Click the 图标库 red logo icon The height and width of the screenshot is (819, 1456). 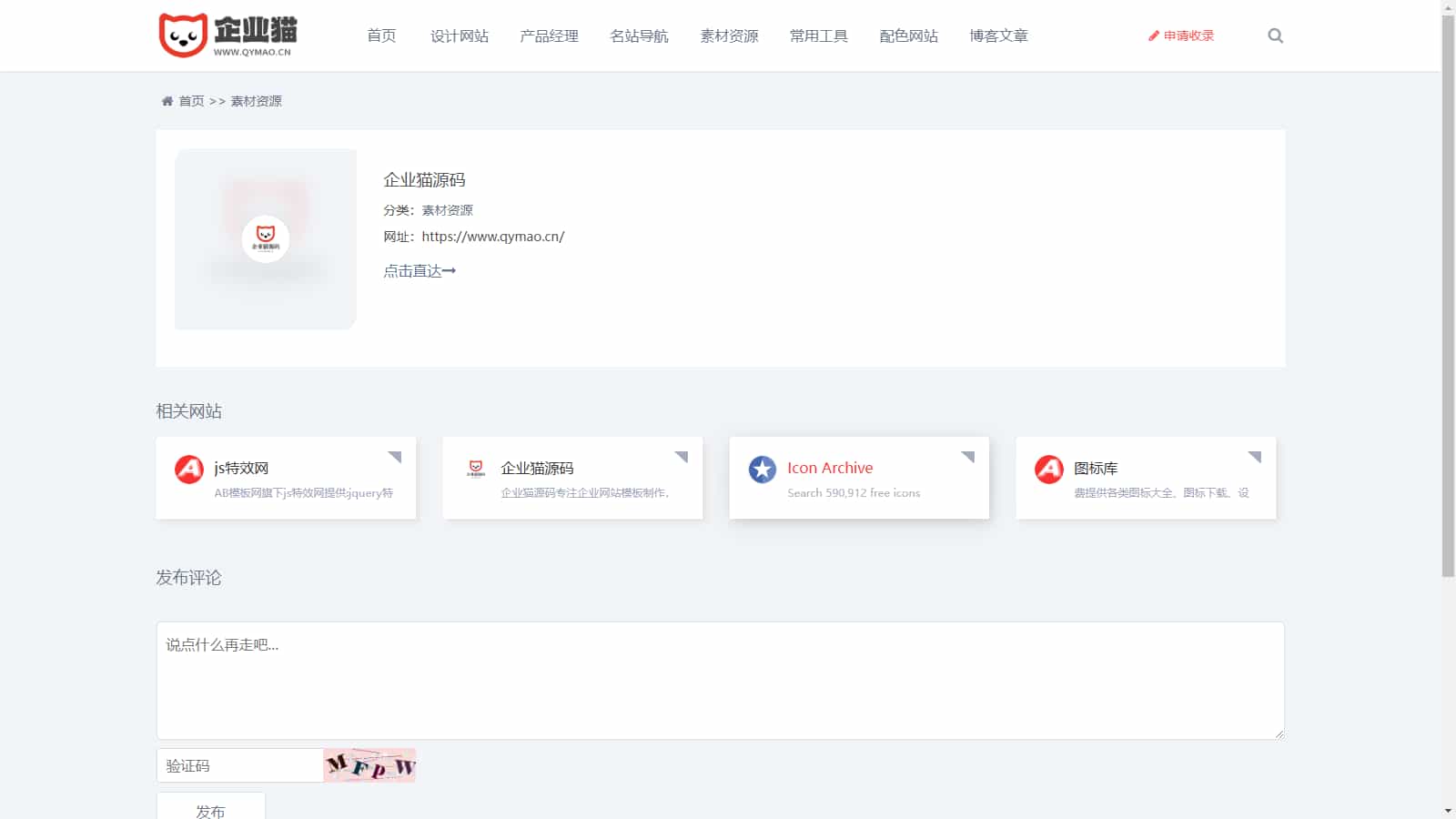click(x=1049, y=470)
